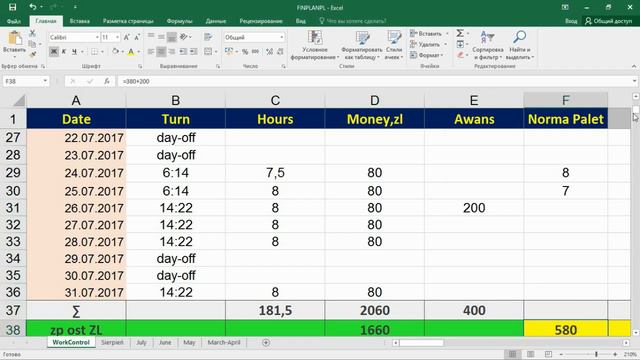Image resolution: width=640 pixels, height=360 pixels.
Task: Toggle Bold (Ж) formatting
Action: [53, 52]
